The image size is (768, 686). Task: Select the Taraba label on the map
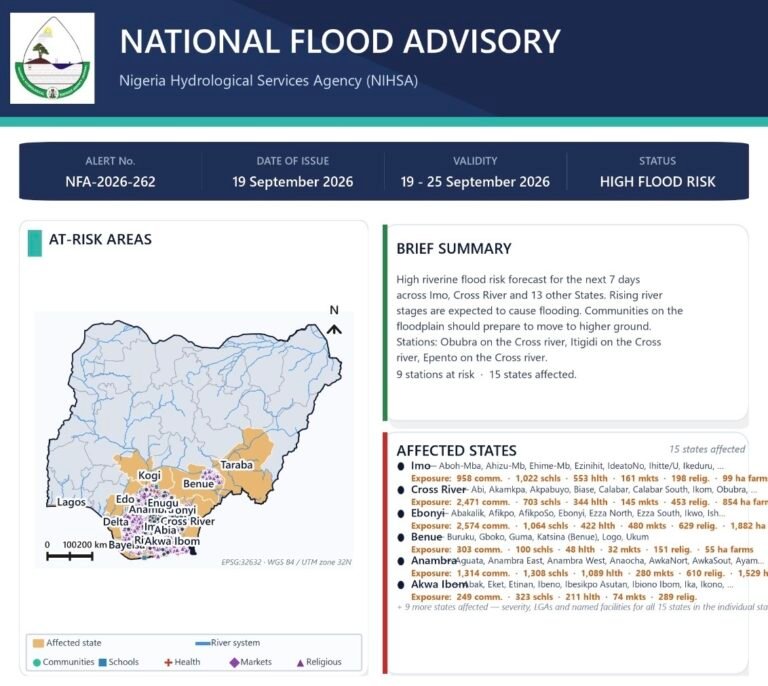point(237,465)
